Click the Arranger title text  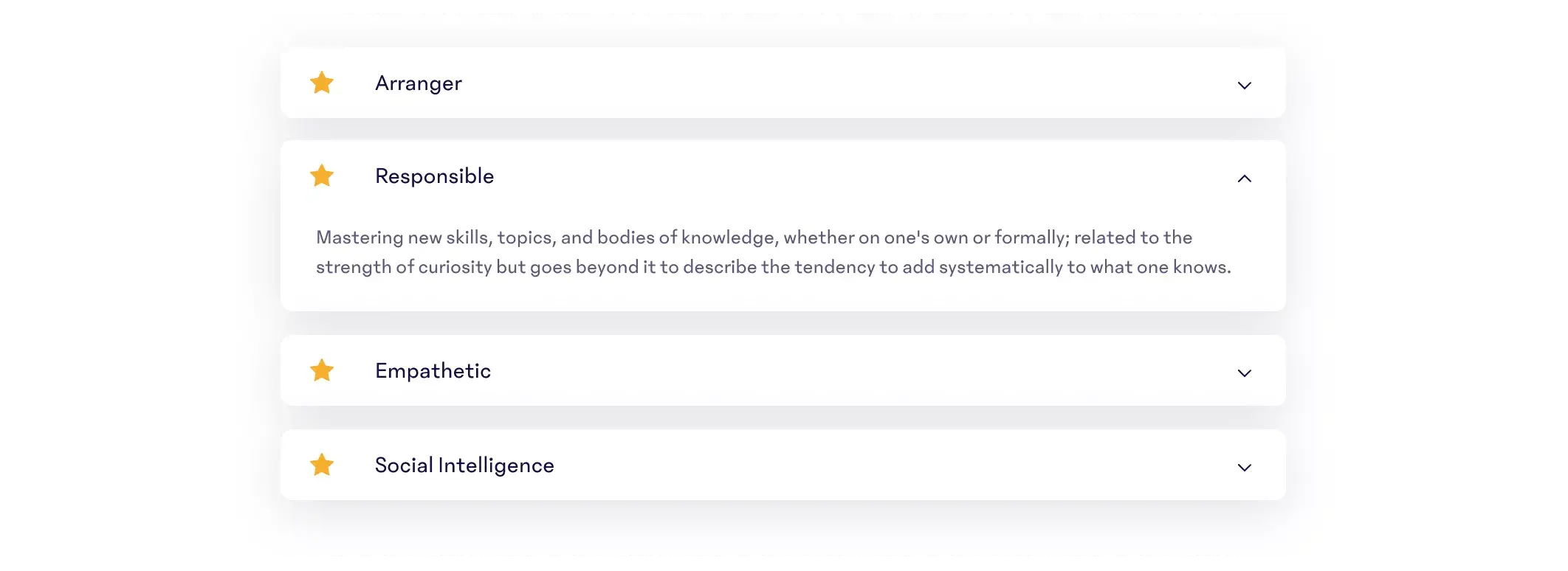click(x=419, y=83)
